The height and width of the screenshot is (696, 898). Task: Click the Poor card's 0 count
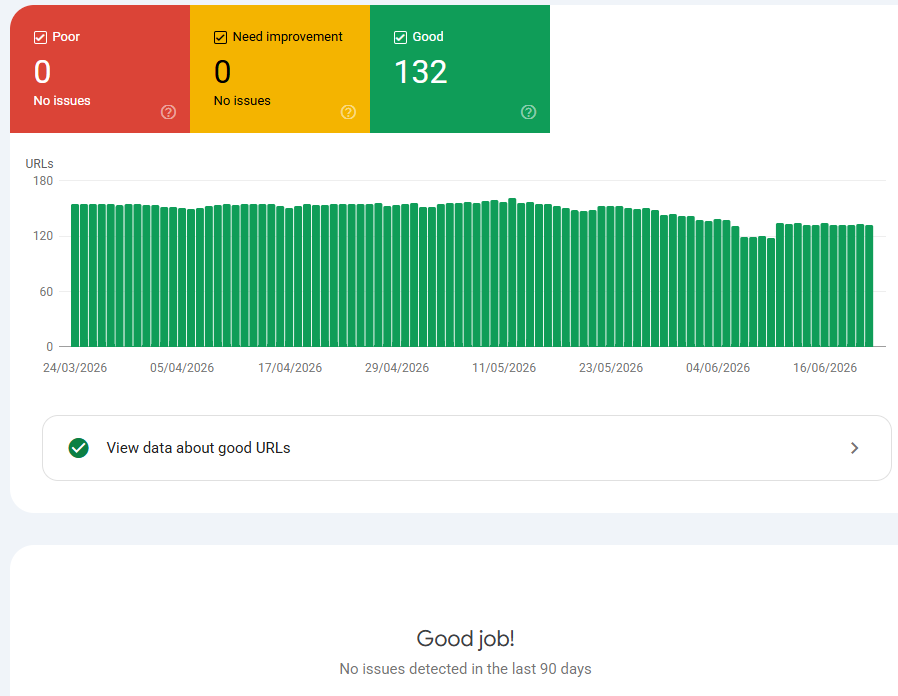42,72
